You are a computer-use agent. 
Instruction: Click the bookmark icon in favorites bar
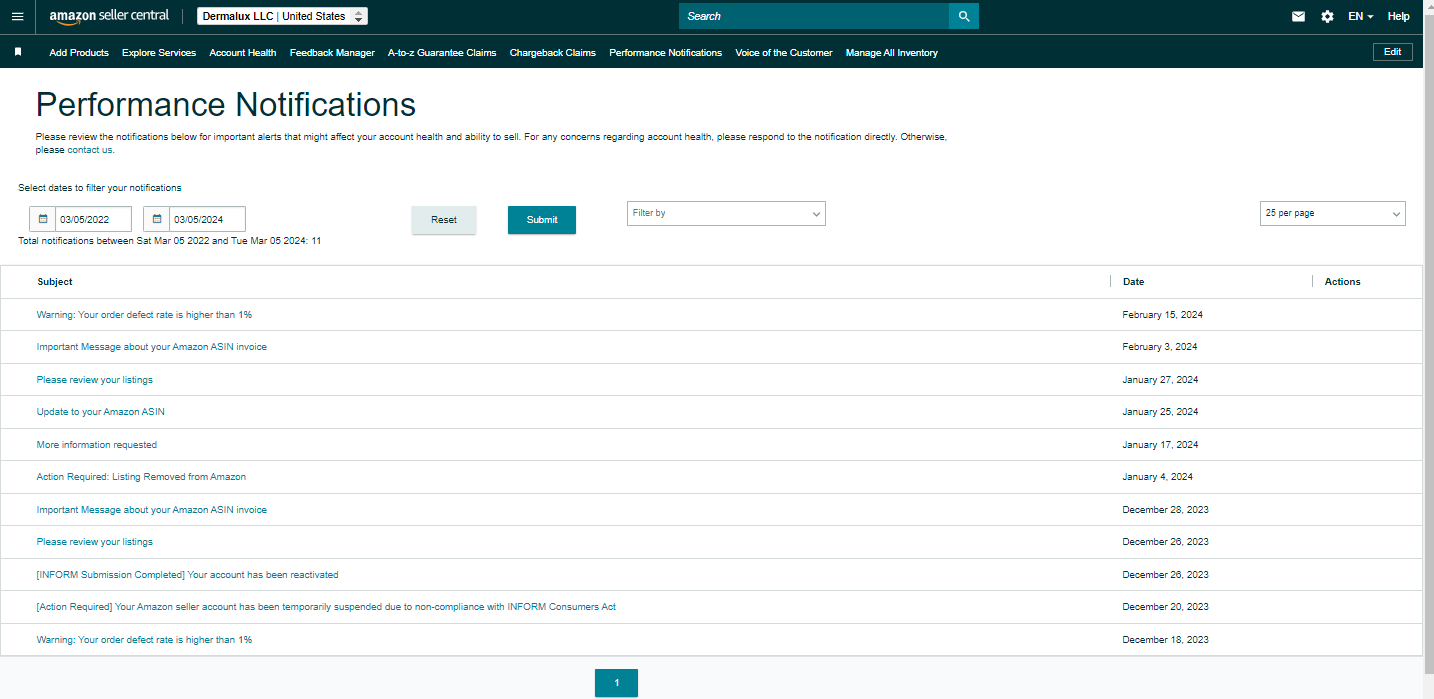click(x=18, y=52)
